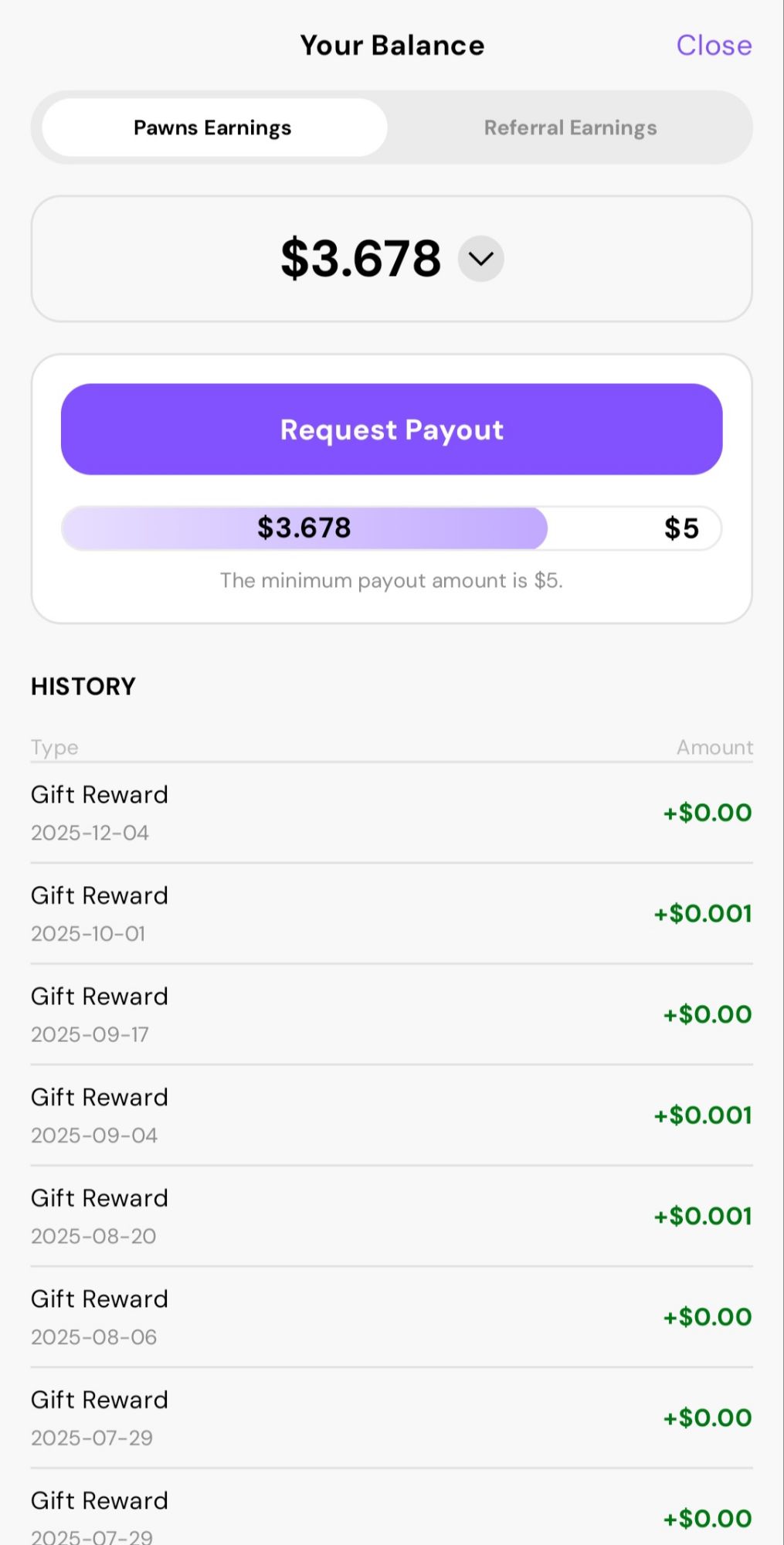Viewport: 784px width, 1545px height.
Task: Switch to Referral Earnings tab
Action: (x=570, y=127)
